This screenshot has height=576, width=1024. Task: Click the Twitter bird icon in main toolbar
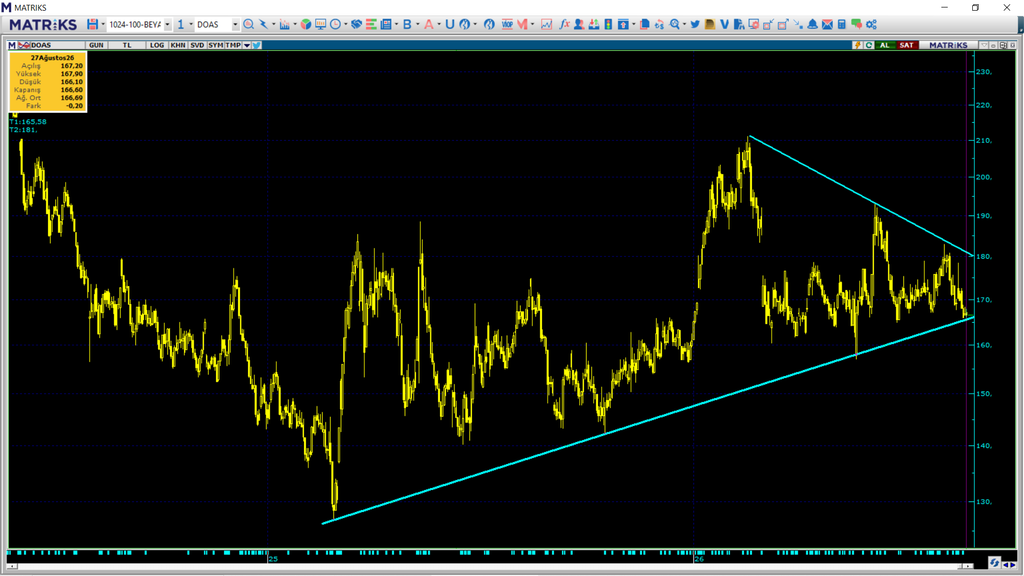695,24
